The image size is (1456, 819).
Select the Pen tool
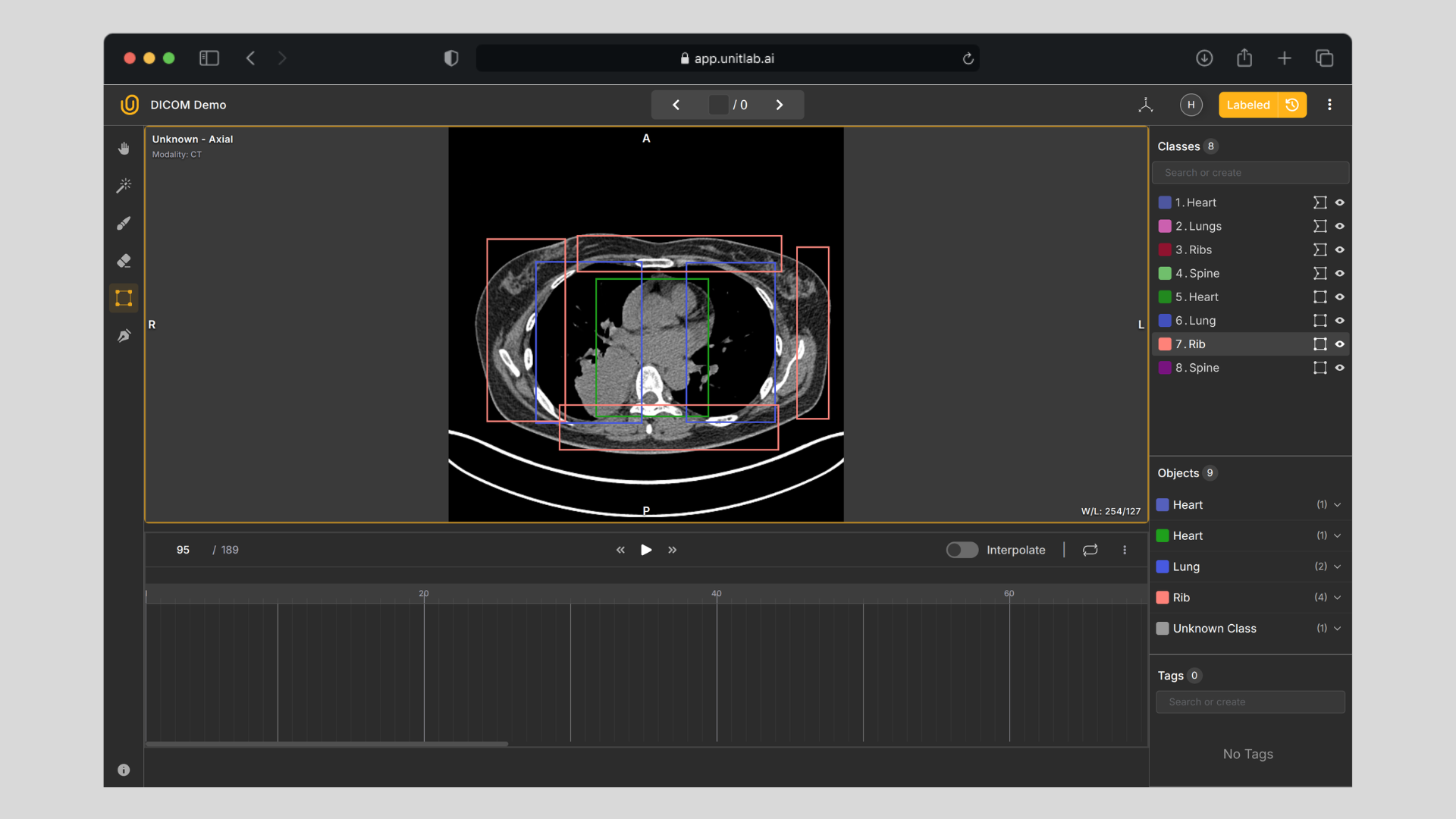point(124,335)
